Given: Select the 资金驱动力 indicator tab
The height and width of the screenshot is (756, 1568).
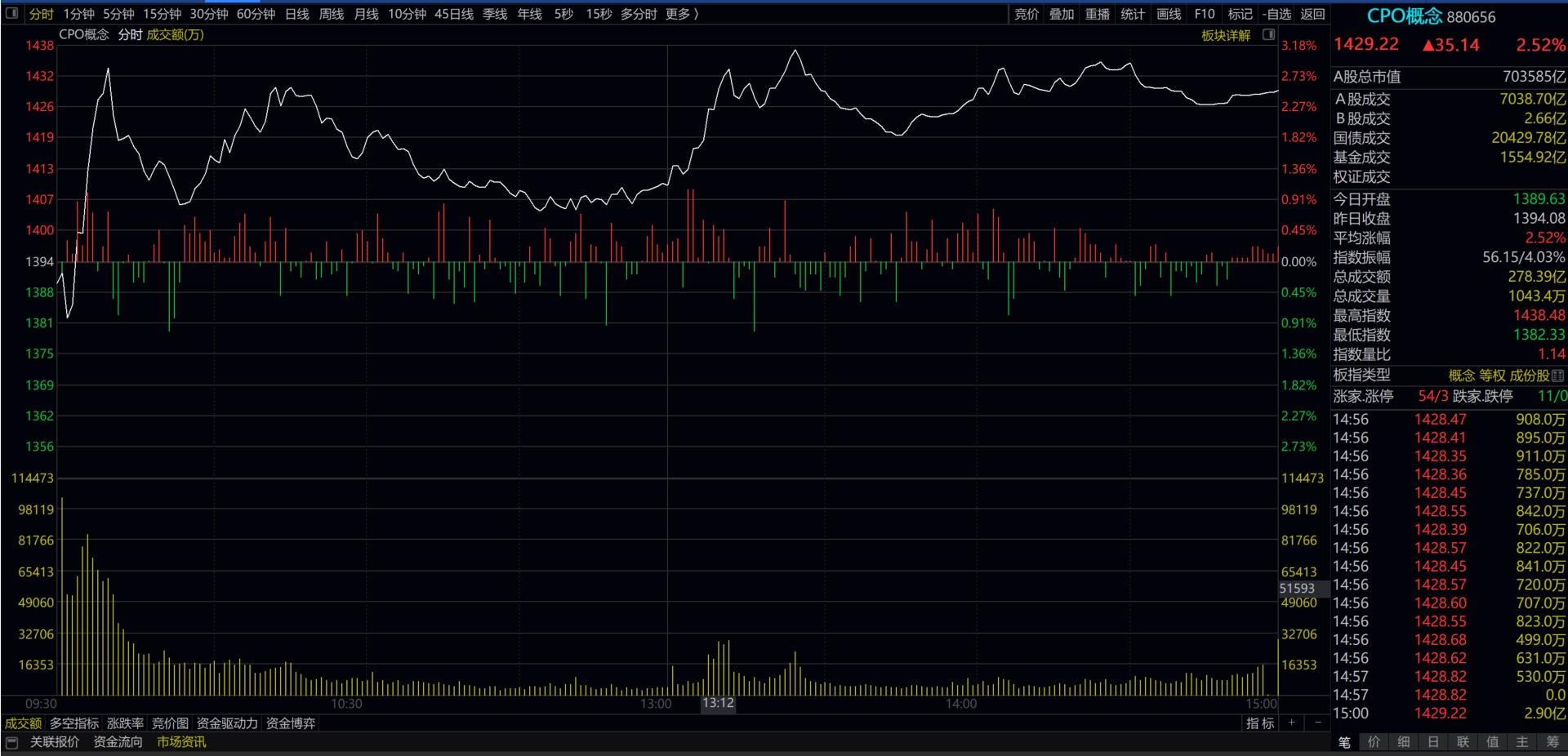Looking at the screenshot, I should (227, 723).
